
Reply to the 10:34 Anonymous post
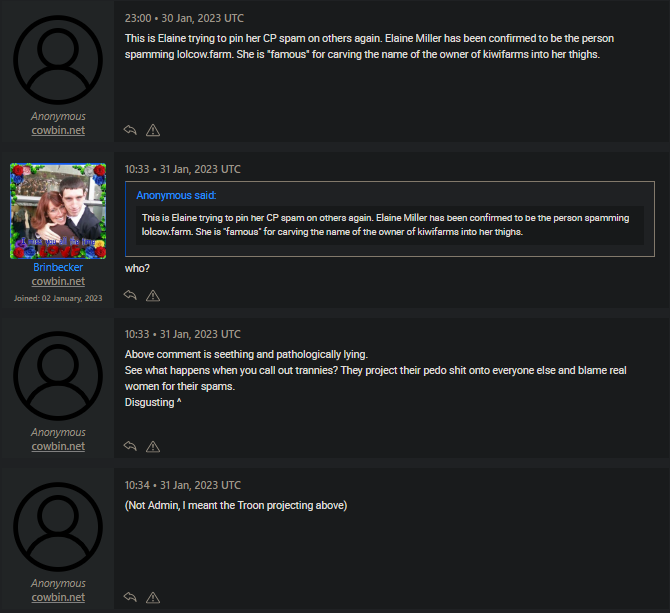point(130,598)
